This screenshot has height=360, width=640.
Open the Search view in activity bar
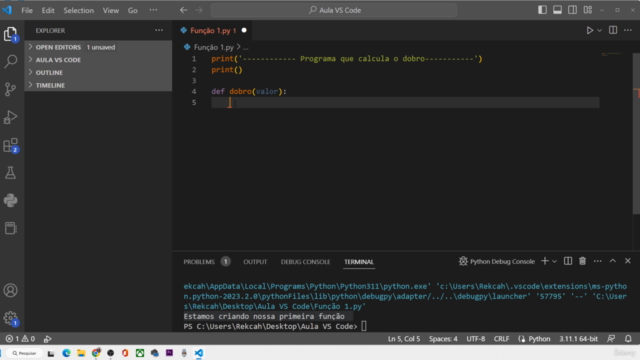pyautogui.click(x=11, y=61)
